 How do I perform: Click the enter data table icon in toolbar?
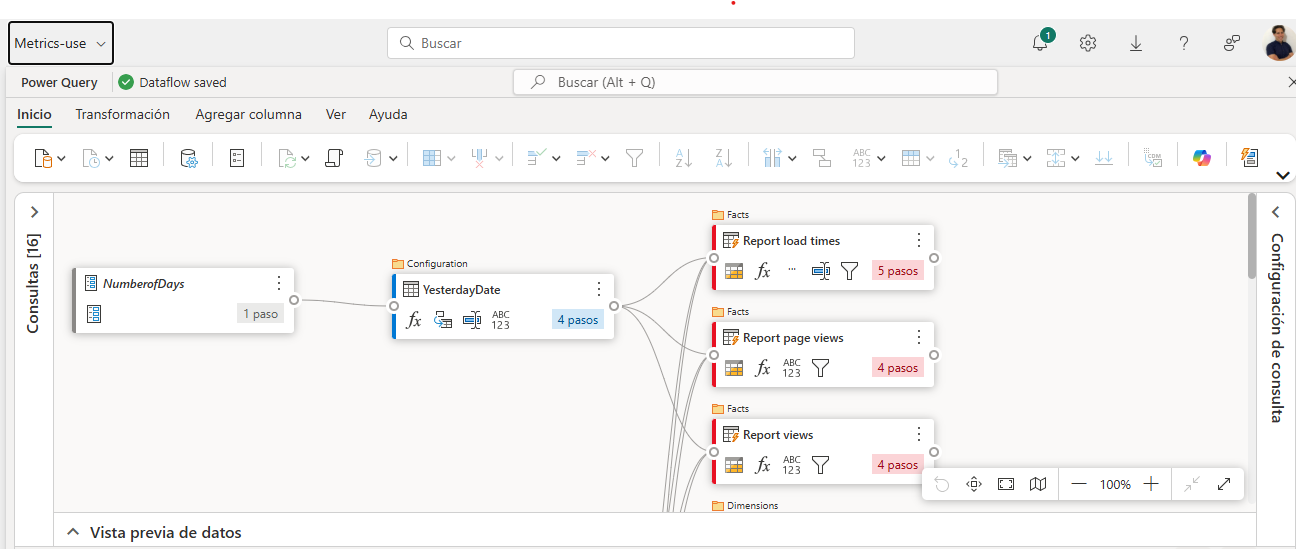(139, 158)
